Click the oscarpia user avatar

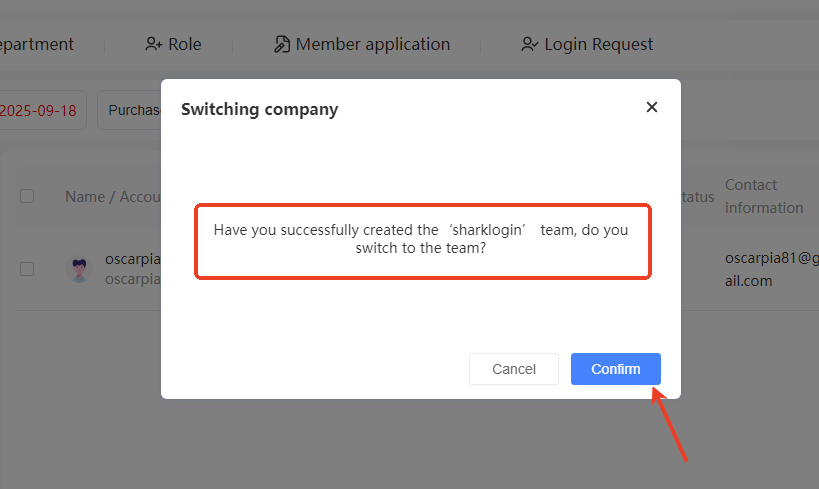pos(78,269)
